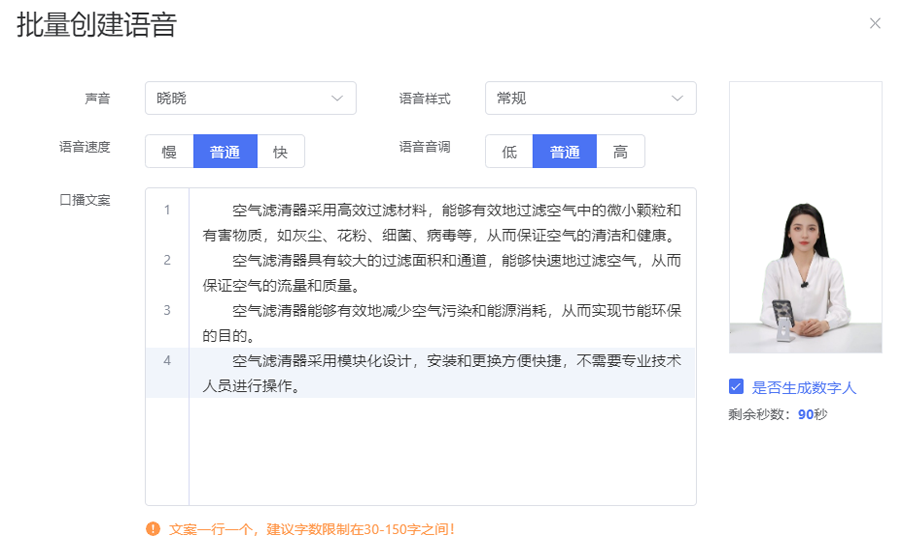This screenshot has height=546, width=900.
Task: Set 语音速度 to 快
Action: click(x=281, y=152)
